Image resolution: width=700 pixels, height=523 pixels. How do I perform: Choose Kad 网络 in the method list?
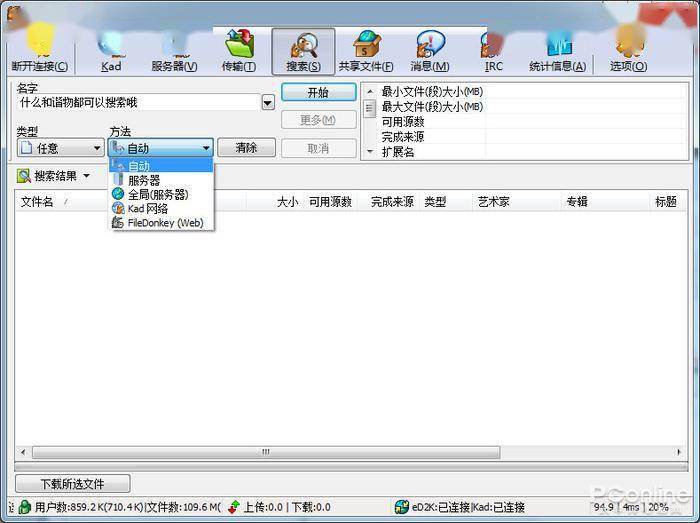(x=161, y=208)
